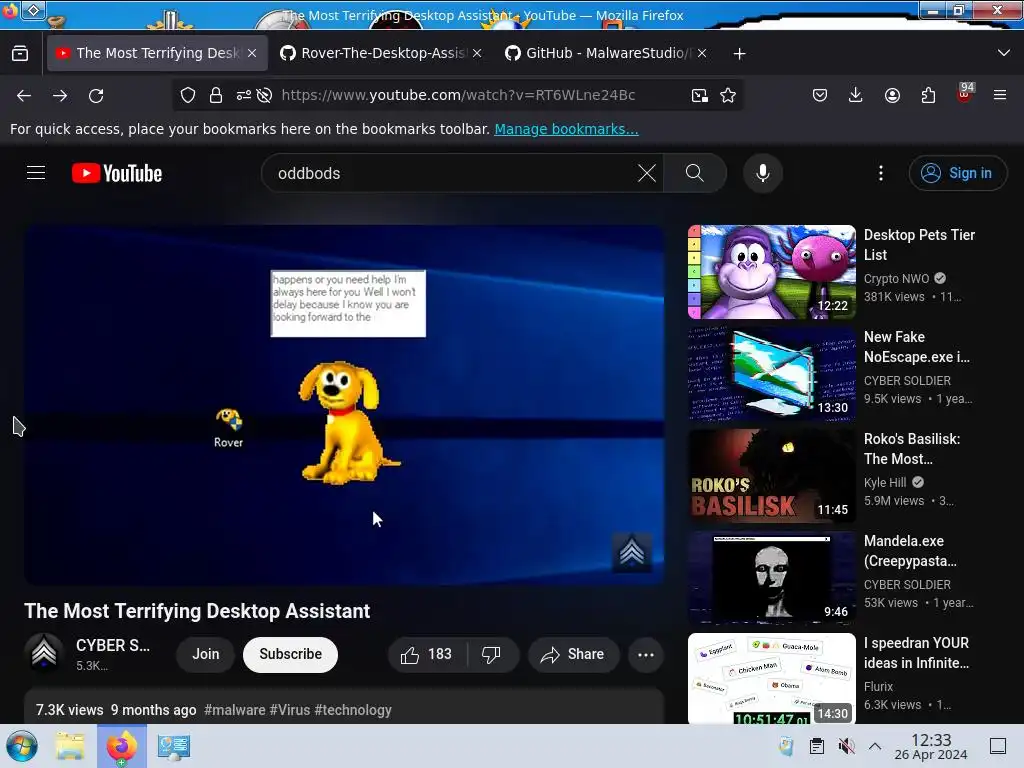Close the Rover-The-Desktop-Assistant tab
The image size is (1024, 768).
(477, 53)
